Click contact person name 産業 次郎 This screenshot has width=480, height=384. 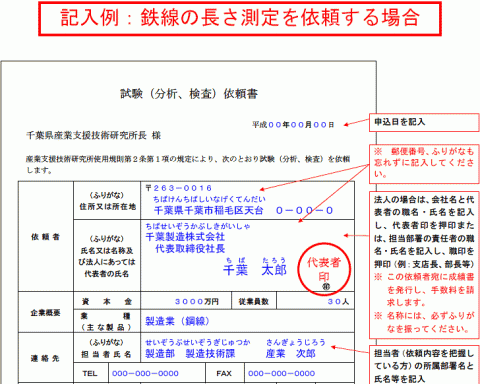291,354
